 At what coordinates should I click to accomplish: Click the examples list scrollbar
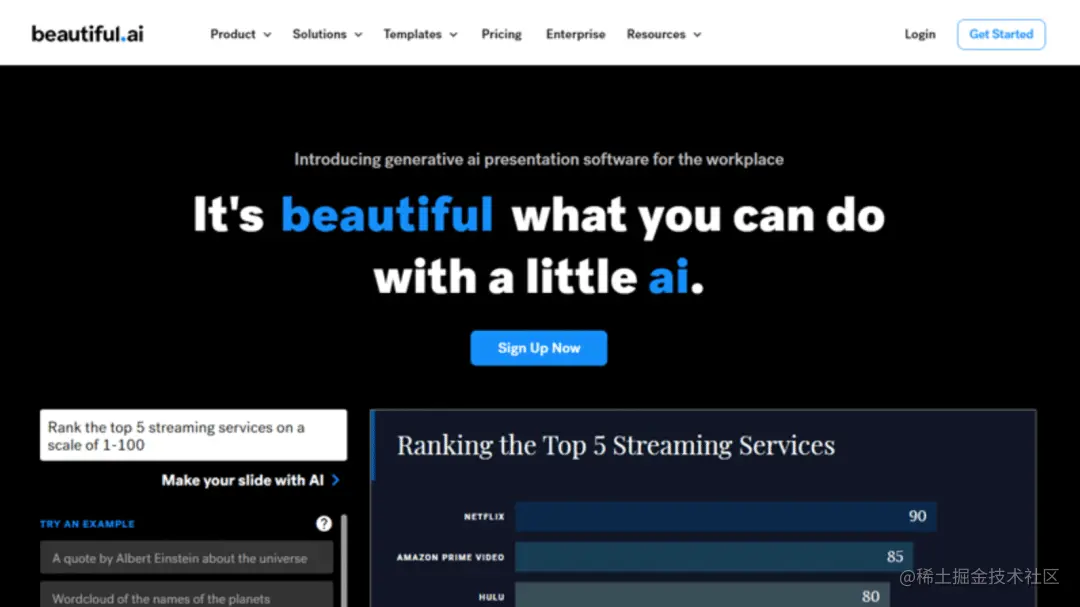(x=344, y=560)
